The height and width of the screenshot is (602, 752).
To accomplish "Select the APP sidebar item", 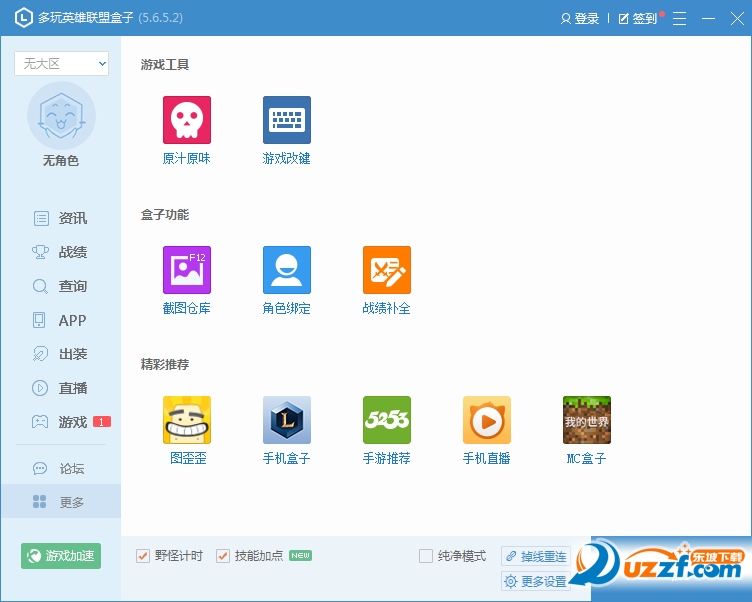I will point(60,320).
